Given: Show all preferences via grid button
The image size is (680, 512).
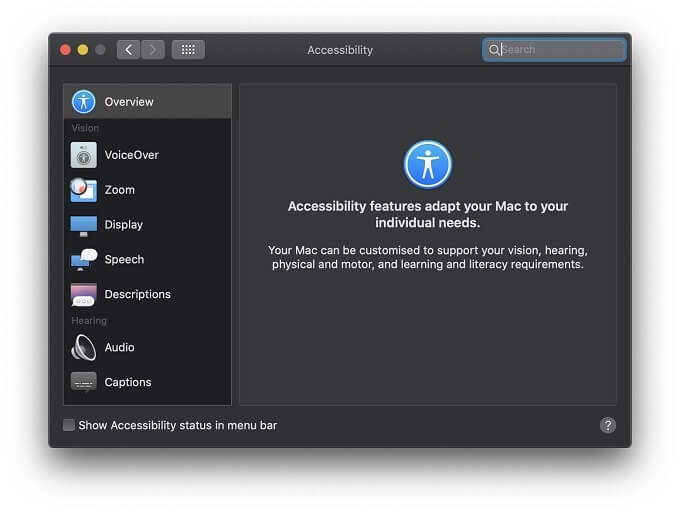Looking at the screenshot, I should pyautogui.click(x=188, y=49).
